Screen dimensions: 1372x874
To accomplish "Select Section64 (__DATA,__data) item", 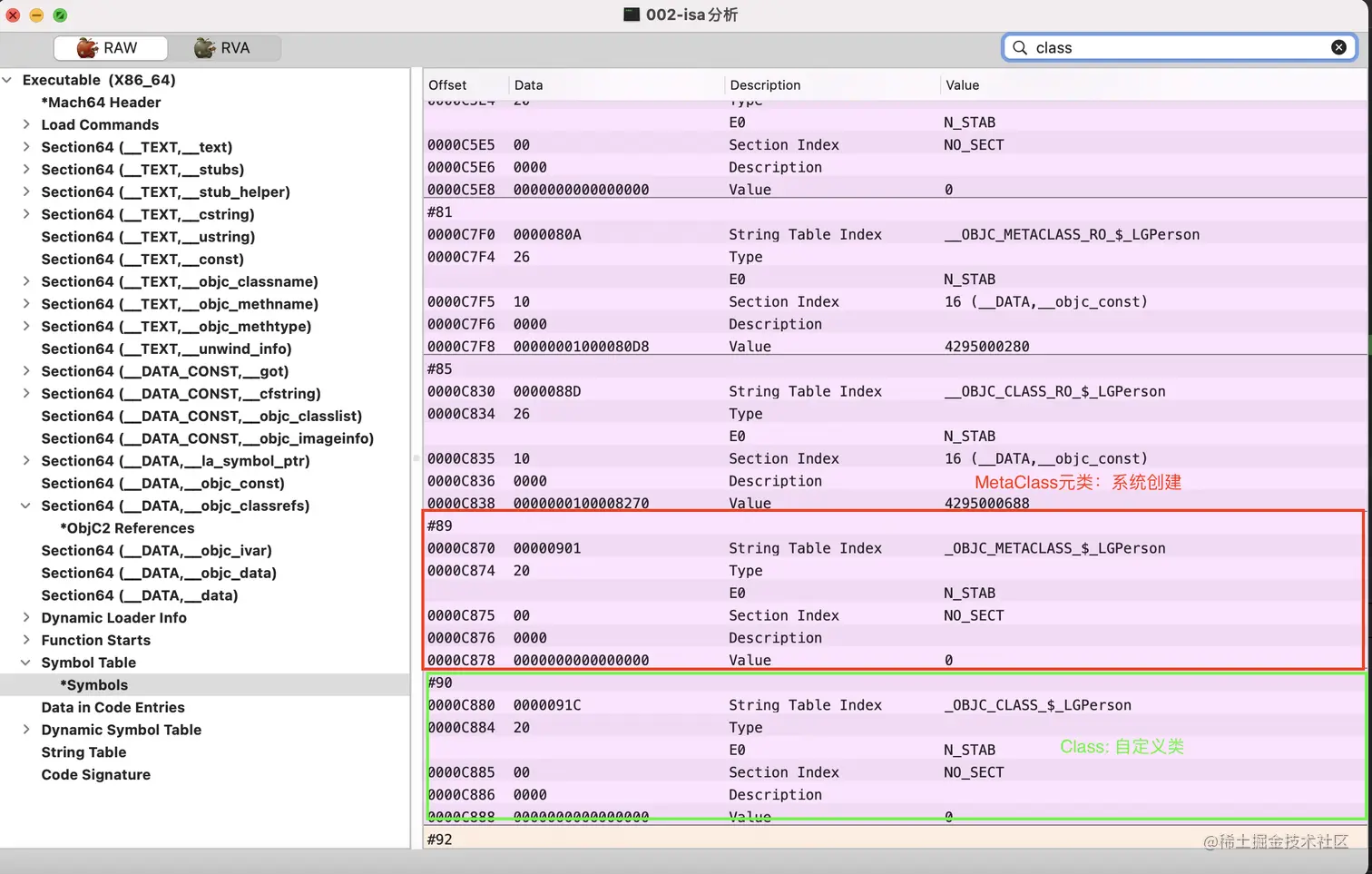I will tap(140, 595).
